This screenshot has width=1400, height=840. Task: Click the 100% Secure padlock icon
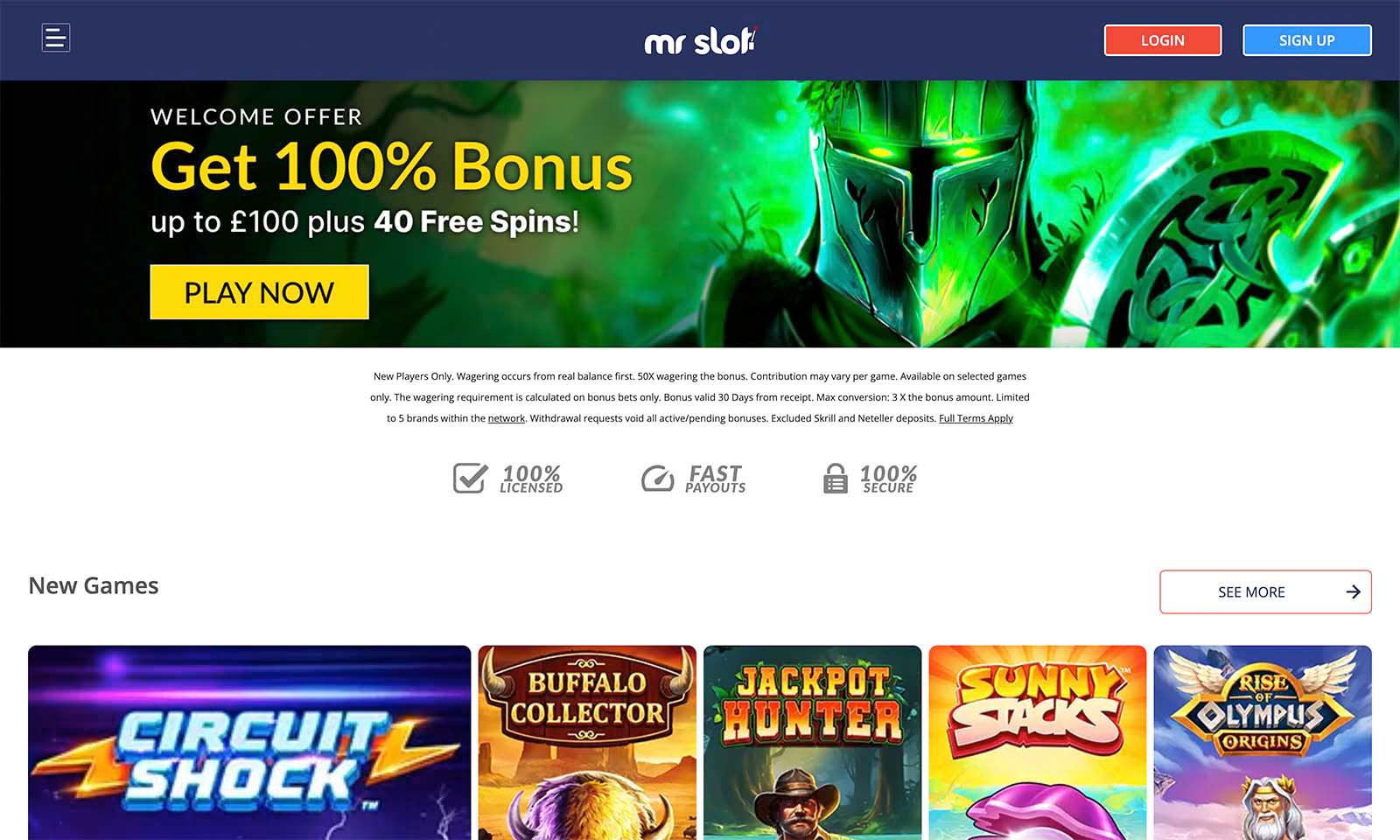(x=836, y=479)
